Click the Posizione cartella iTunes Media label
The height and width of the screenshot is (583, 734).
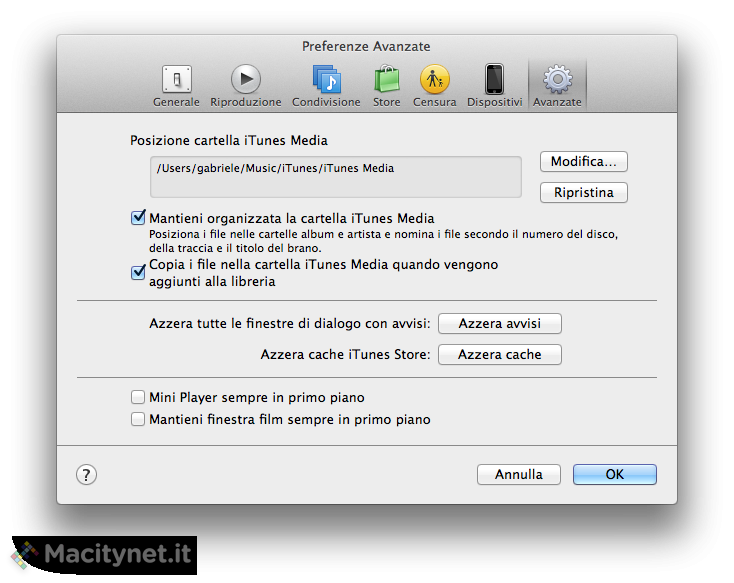coord(229,140)
